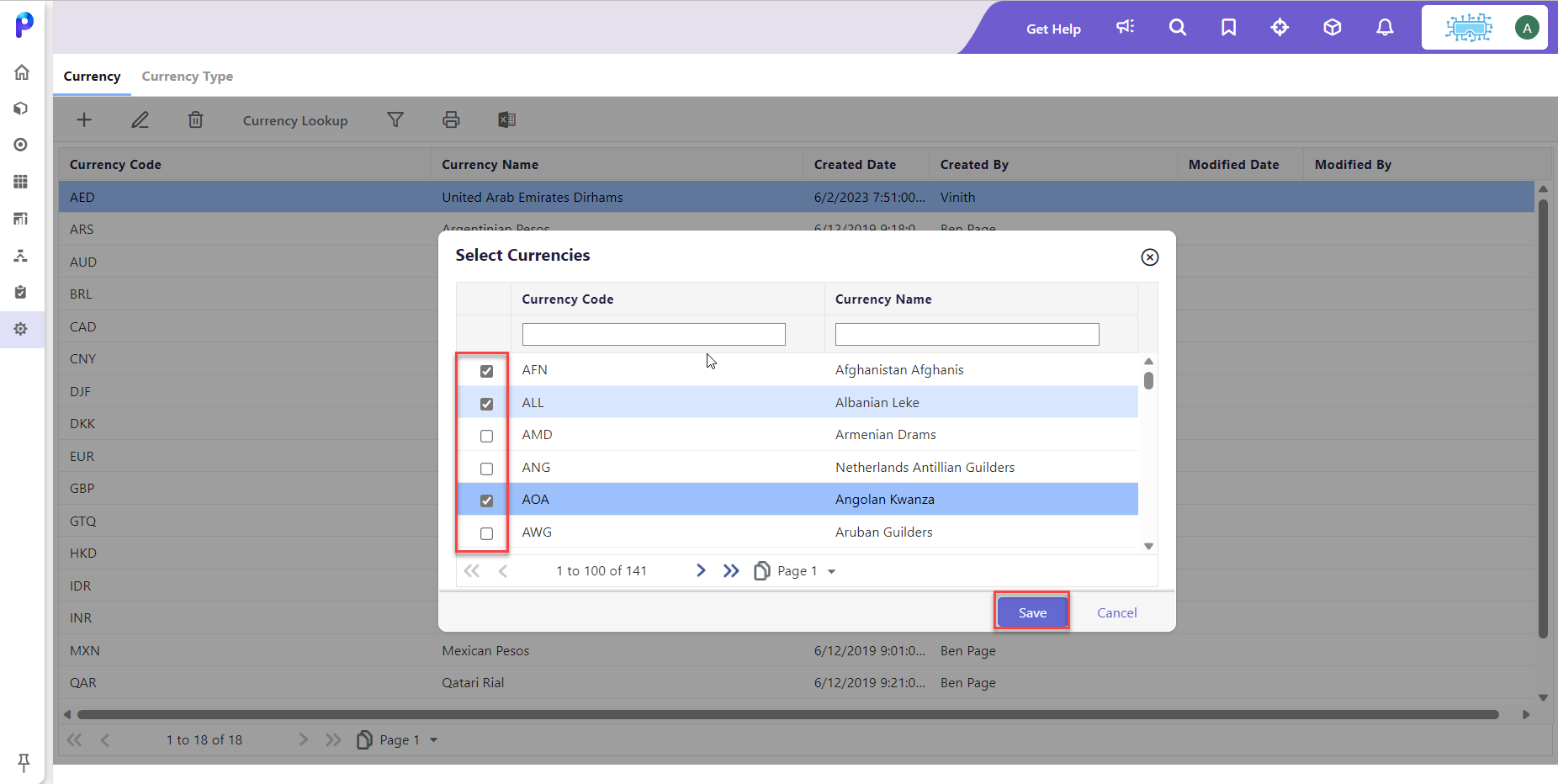This screenshot has height=784, width=1558.
Task: Select the MXN row in main grid
Action: (x=796, y=650)
